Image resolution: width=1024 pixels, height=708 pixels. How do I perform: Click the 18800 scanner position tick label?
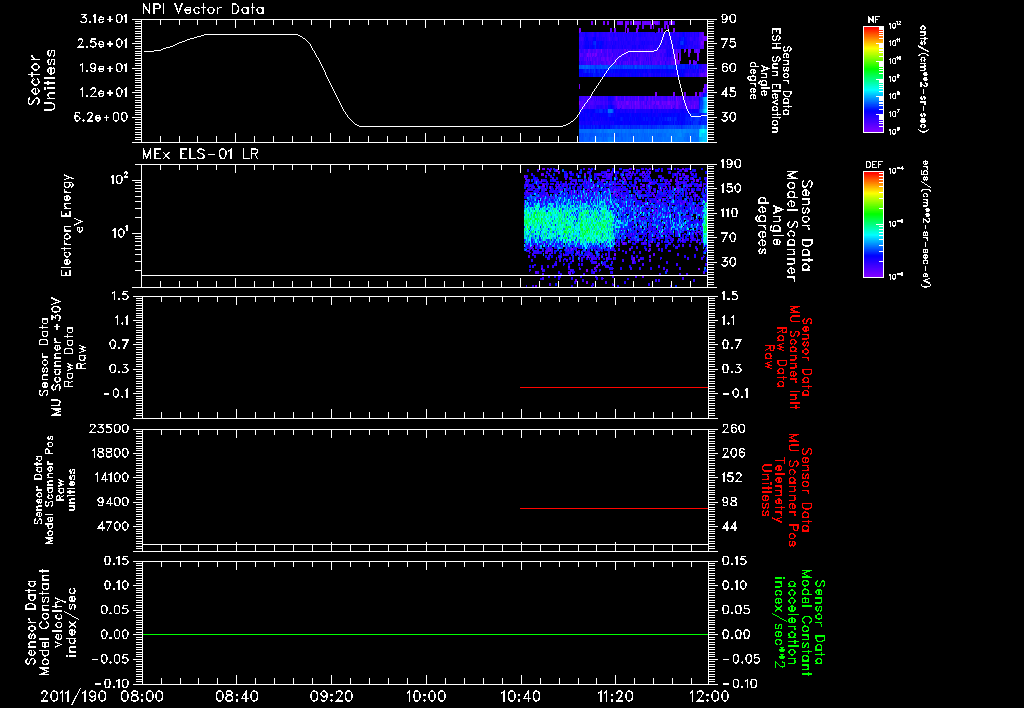pyautogui.click(x=110, y=453)
